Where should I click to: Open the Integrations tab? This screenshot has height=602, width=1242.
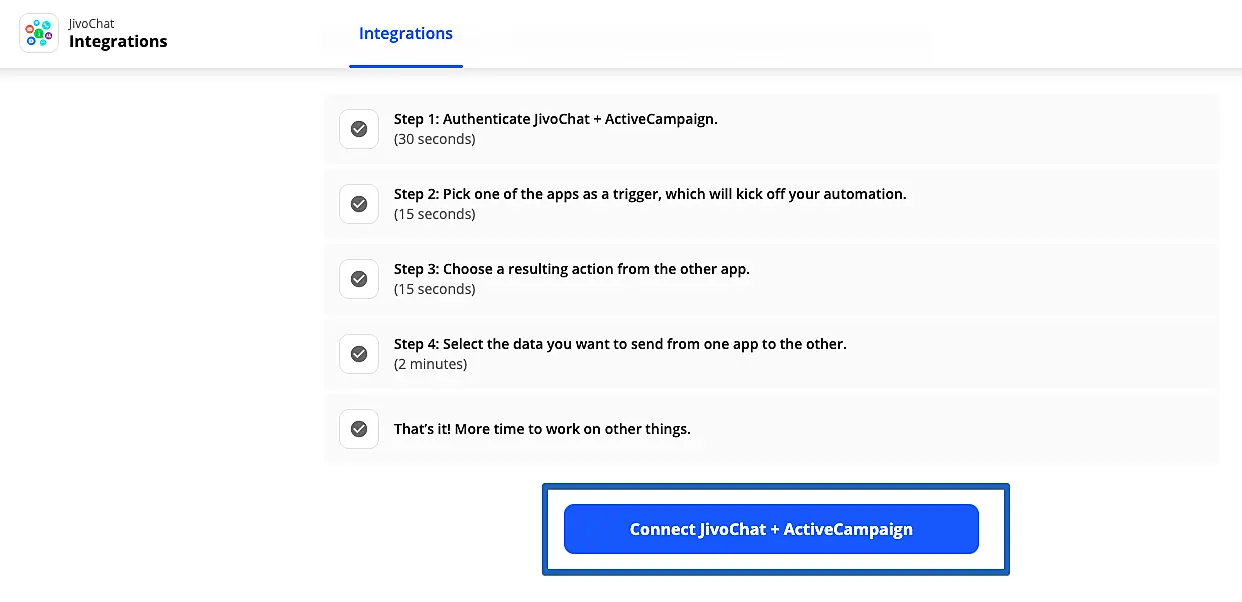tap(405, 34)
